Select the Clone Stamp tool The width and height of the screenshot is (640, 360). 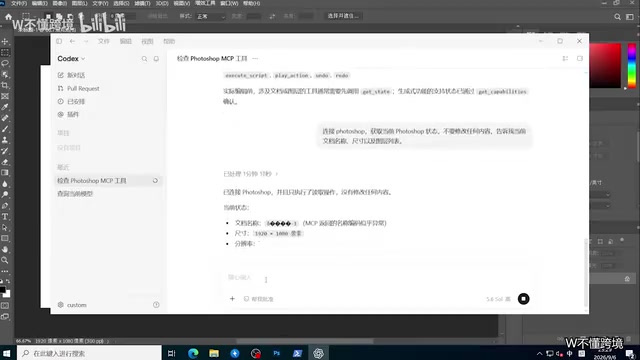tap(5, 140)
